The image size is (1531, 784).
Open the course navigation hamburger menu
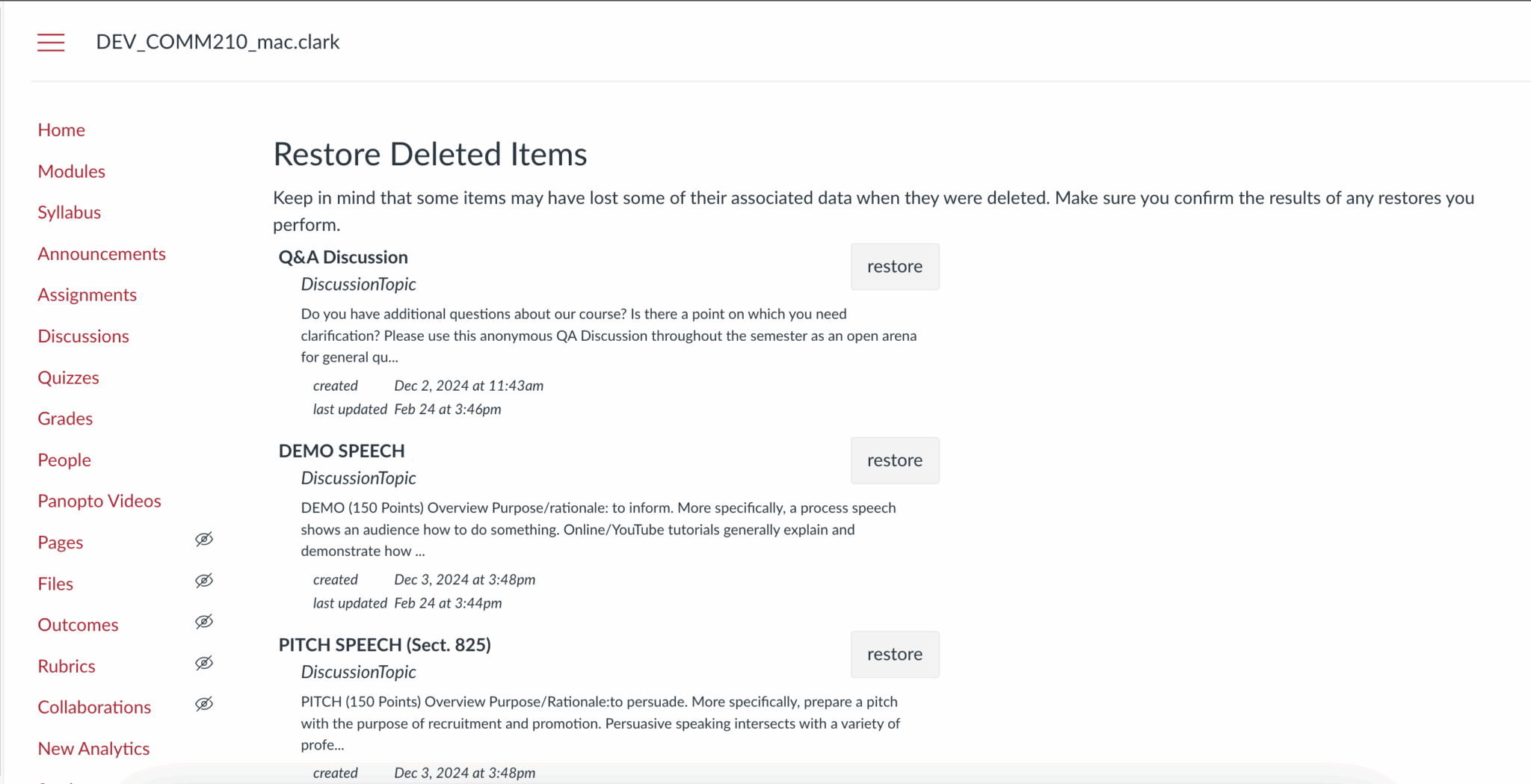(x=50, y=43)
